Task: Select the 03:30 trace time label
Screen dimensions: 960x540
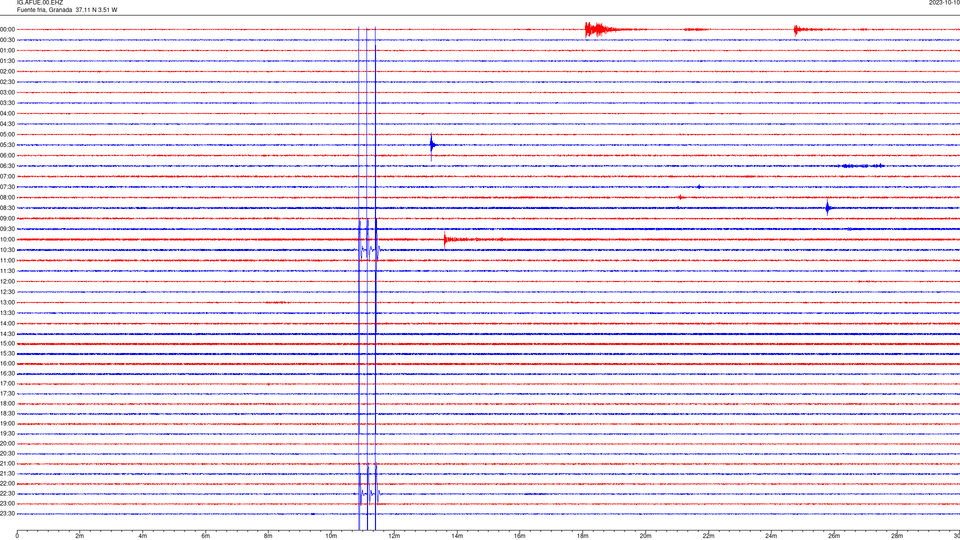Action: [x=7, y=103]
